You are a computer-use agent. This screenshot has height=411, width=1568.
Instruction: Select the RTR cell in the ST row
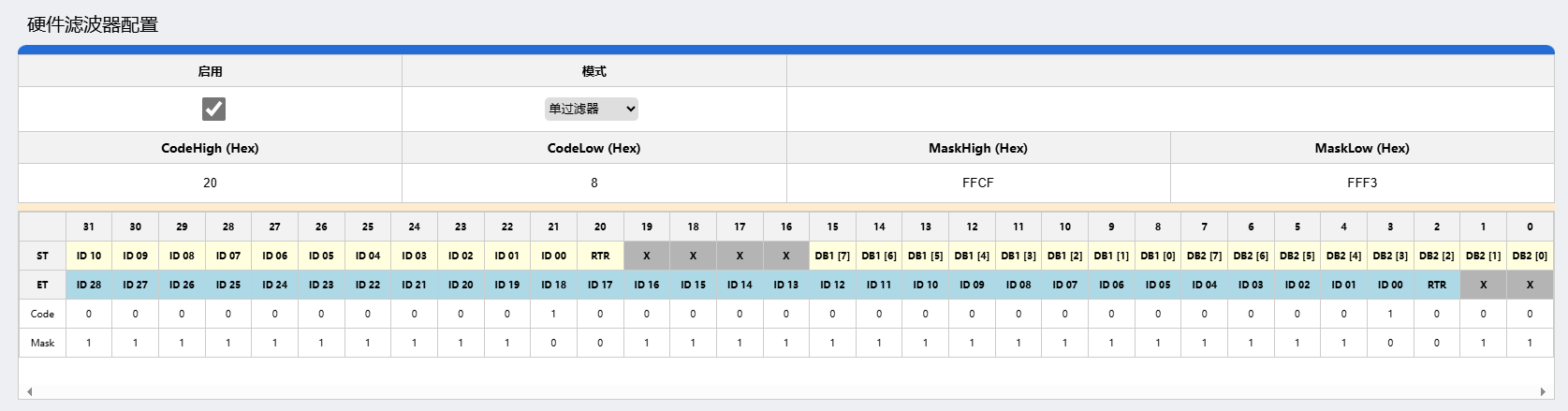pos(600,256)
